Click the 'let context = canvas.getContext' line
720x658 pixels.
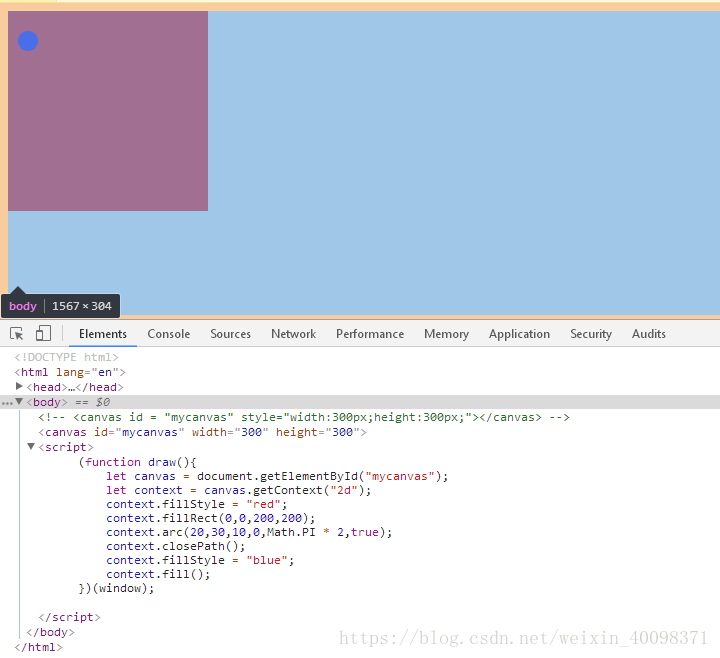click(x=238, y=490)
